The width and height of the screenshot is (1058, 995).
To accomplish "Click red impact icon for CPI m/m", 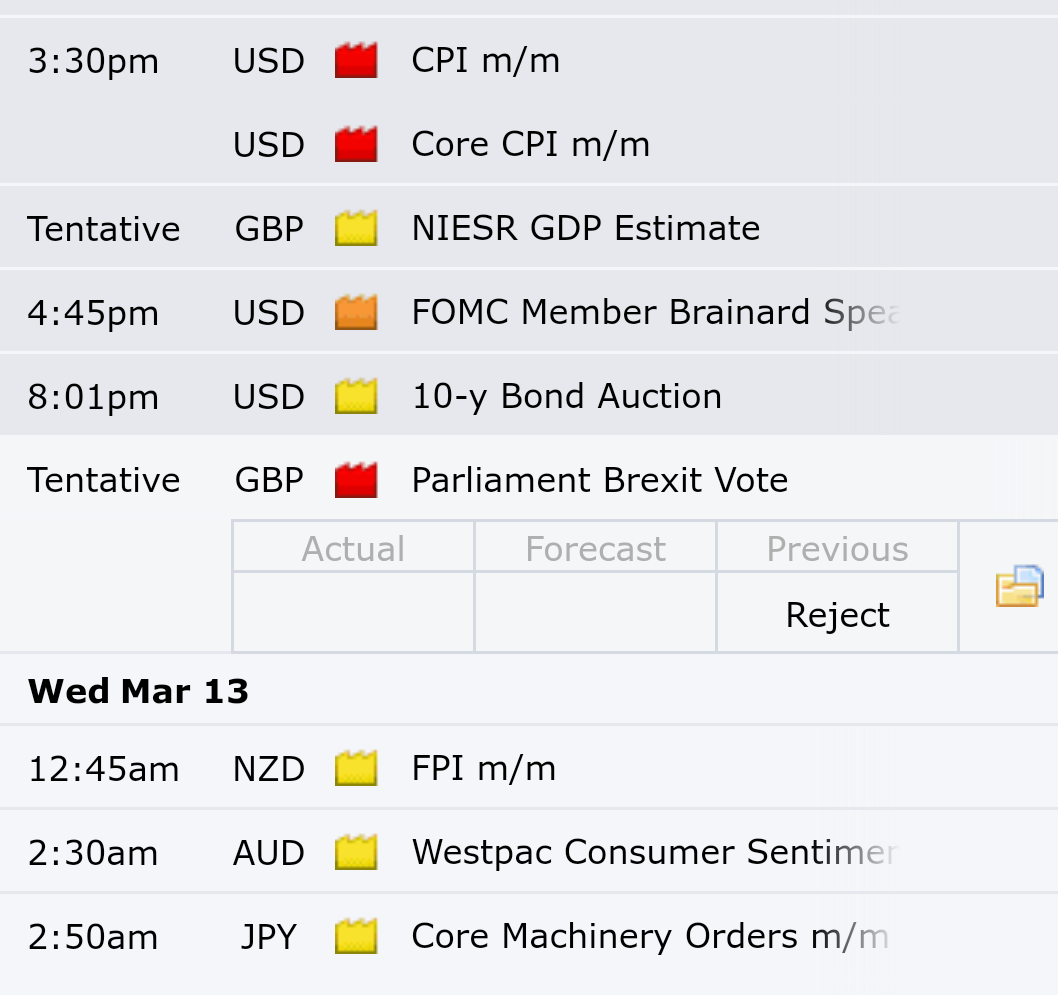I will [356, 62].
